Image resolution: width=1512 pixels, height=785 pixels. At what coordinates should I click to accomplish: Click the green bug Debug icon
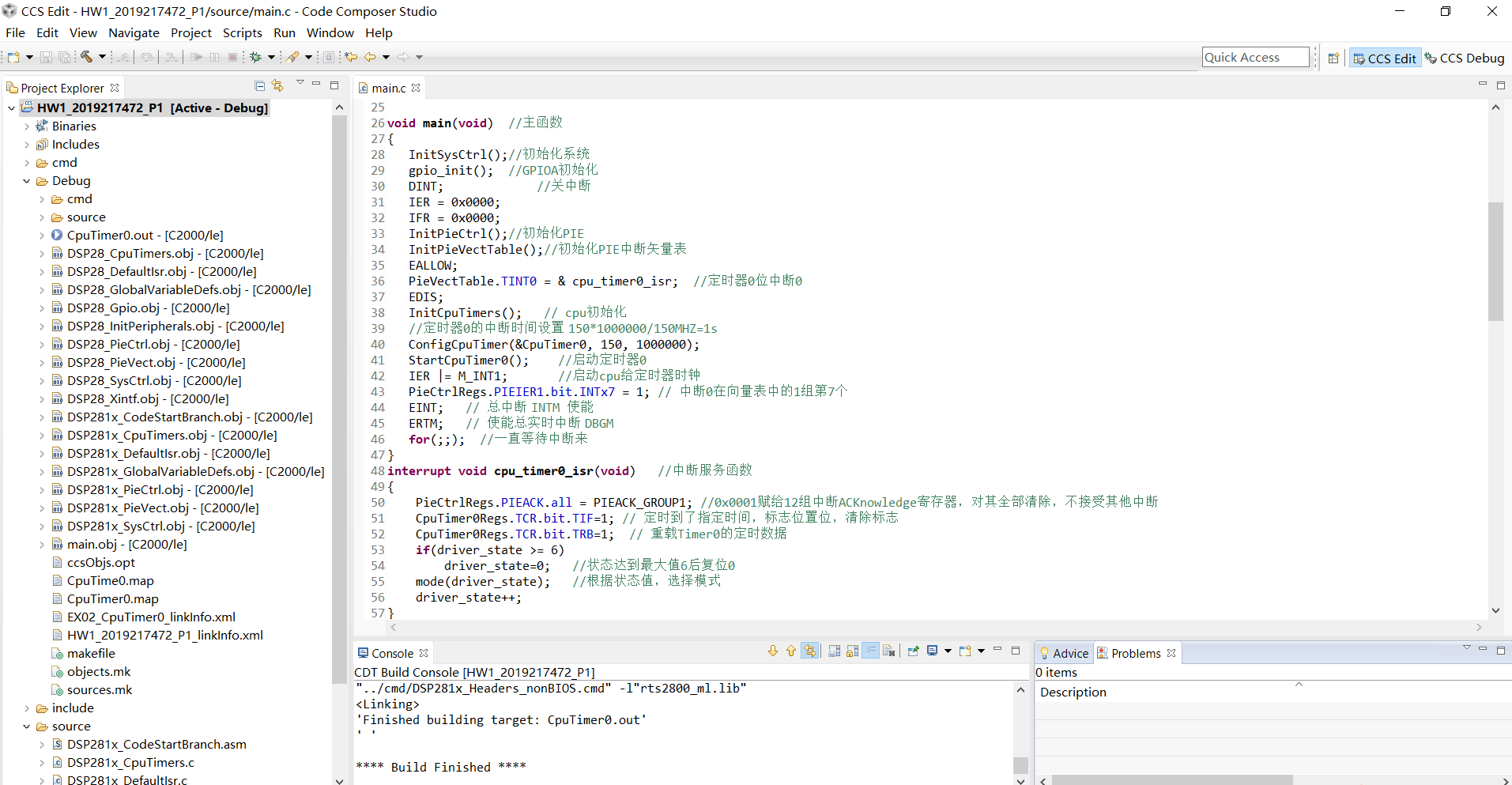point(255,57)
